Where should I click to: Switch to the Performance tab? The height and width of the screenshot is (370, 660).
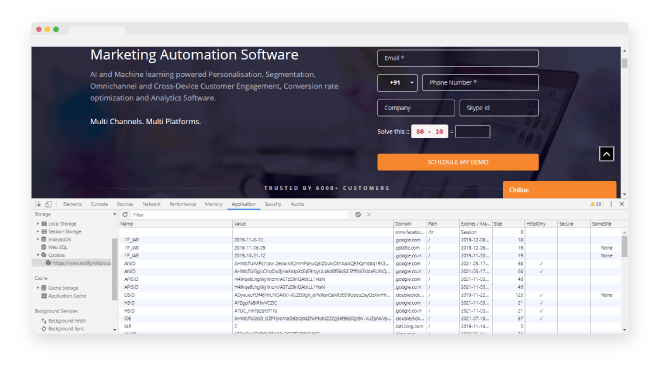tap(183, 204)
